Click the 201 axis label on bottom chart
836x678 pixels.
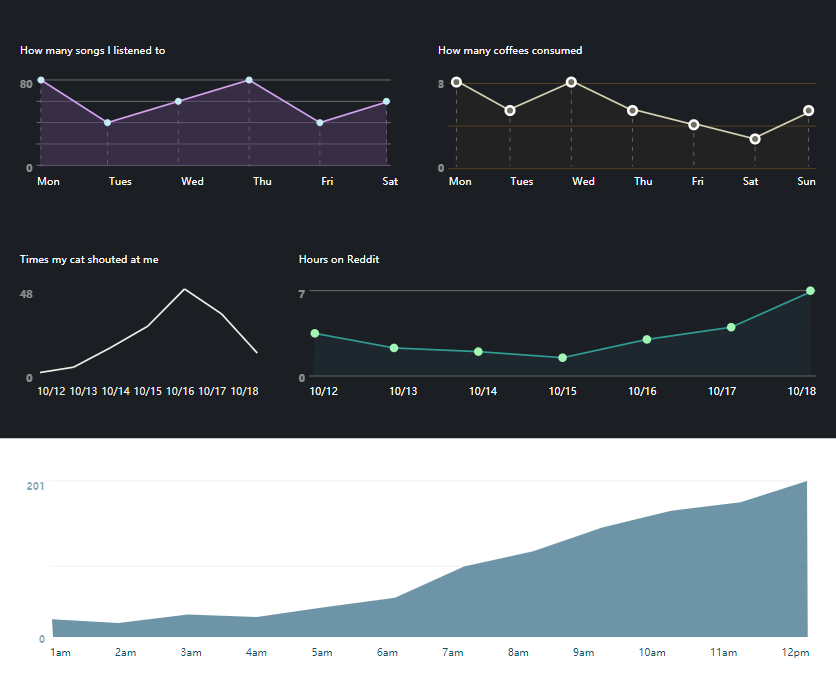tap(35, 486)
